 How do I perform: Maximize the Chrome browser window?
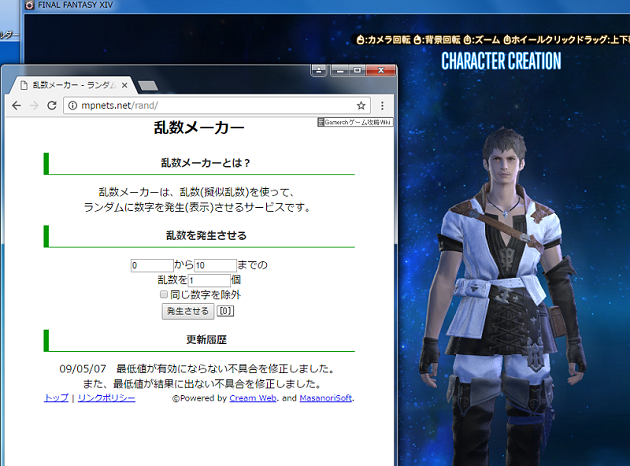[357, 71]
